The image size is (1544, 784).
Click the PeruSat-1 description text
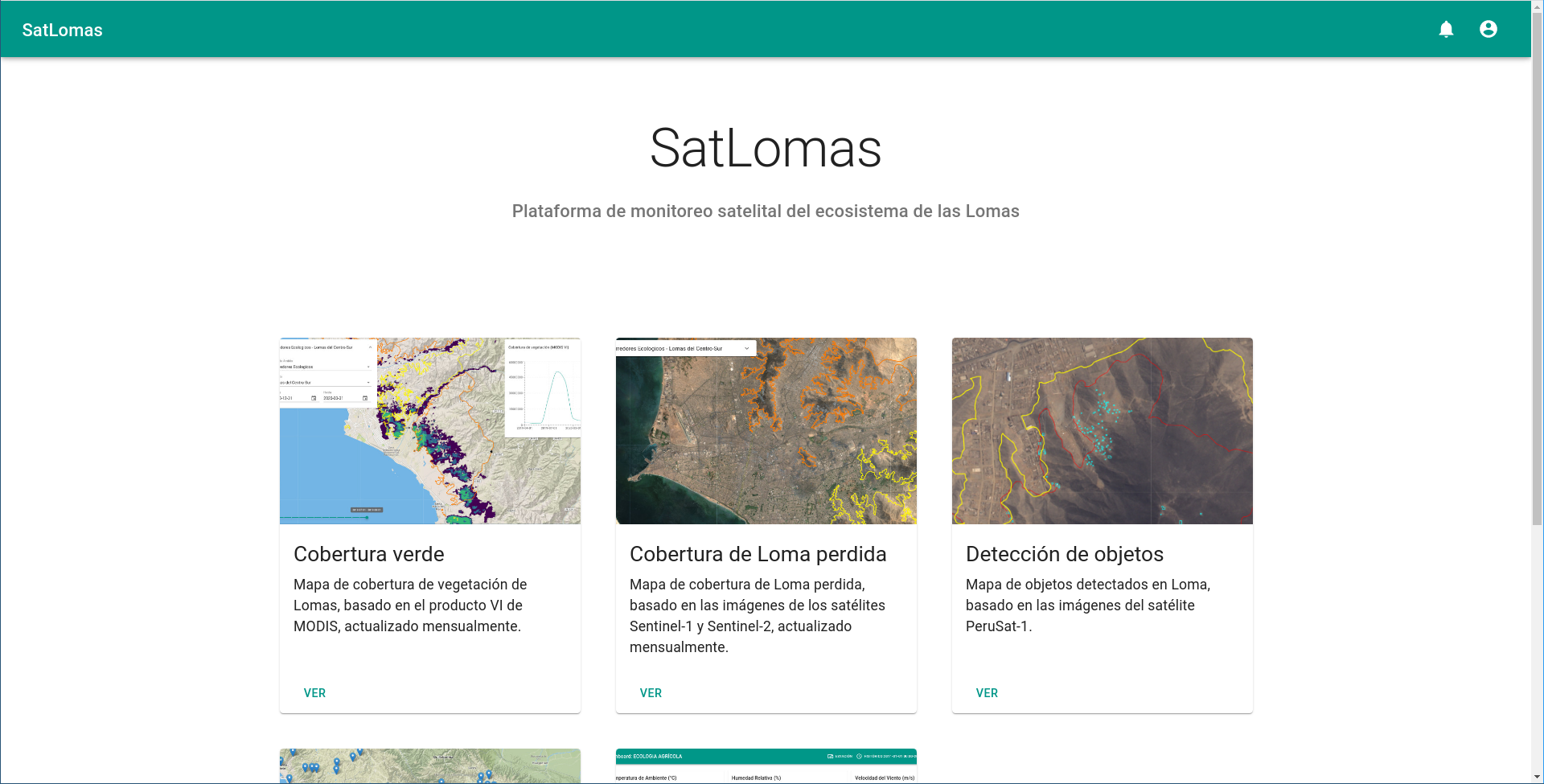pos(1088,605)
